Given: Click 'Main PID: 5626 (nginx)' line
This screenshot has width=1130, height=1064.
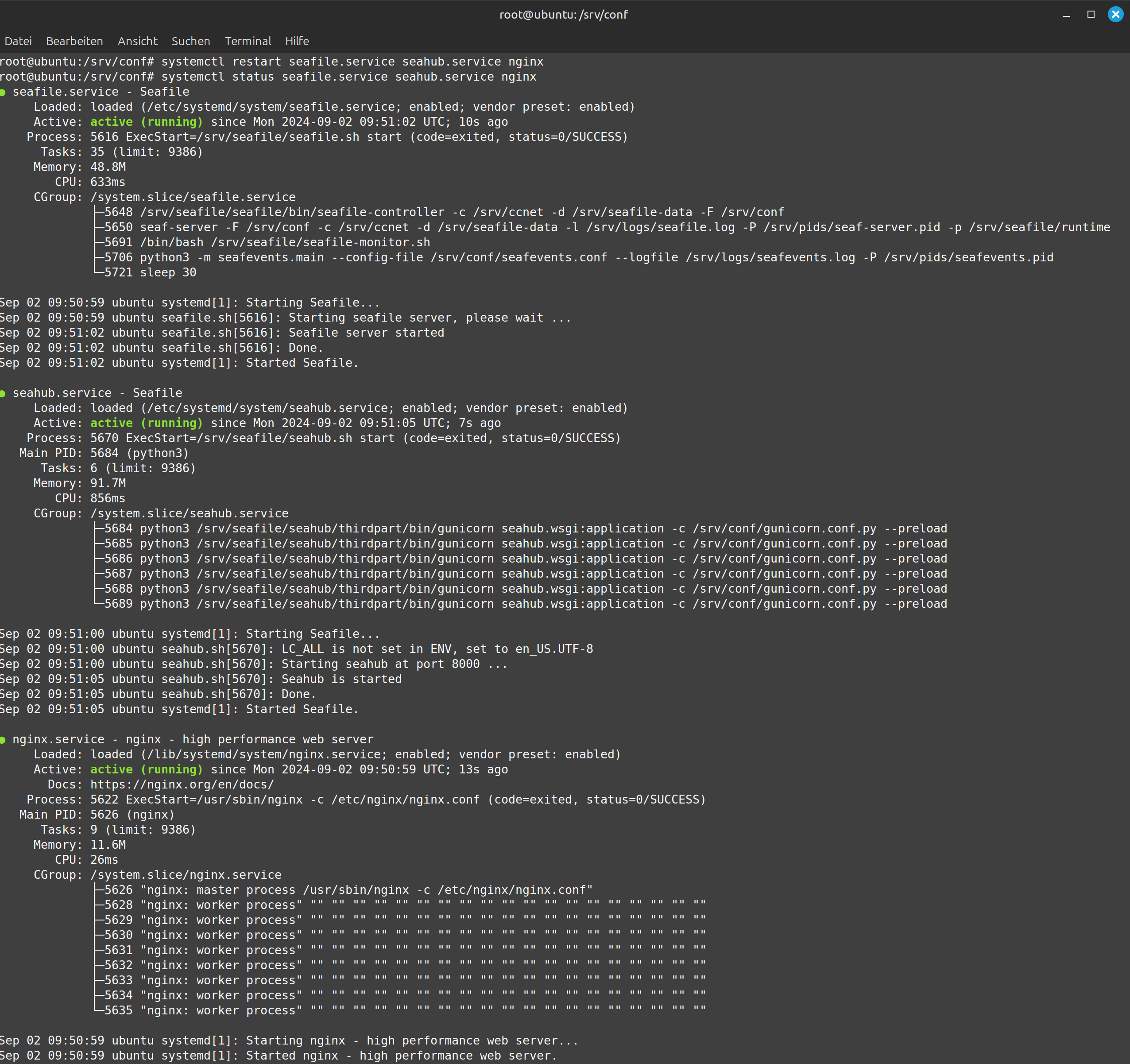Looking at the screenshot, I should coord(97,815).
